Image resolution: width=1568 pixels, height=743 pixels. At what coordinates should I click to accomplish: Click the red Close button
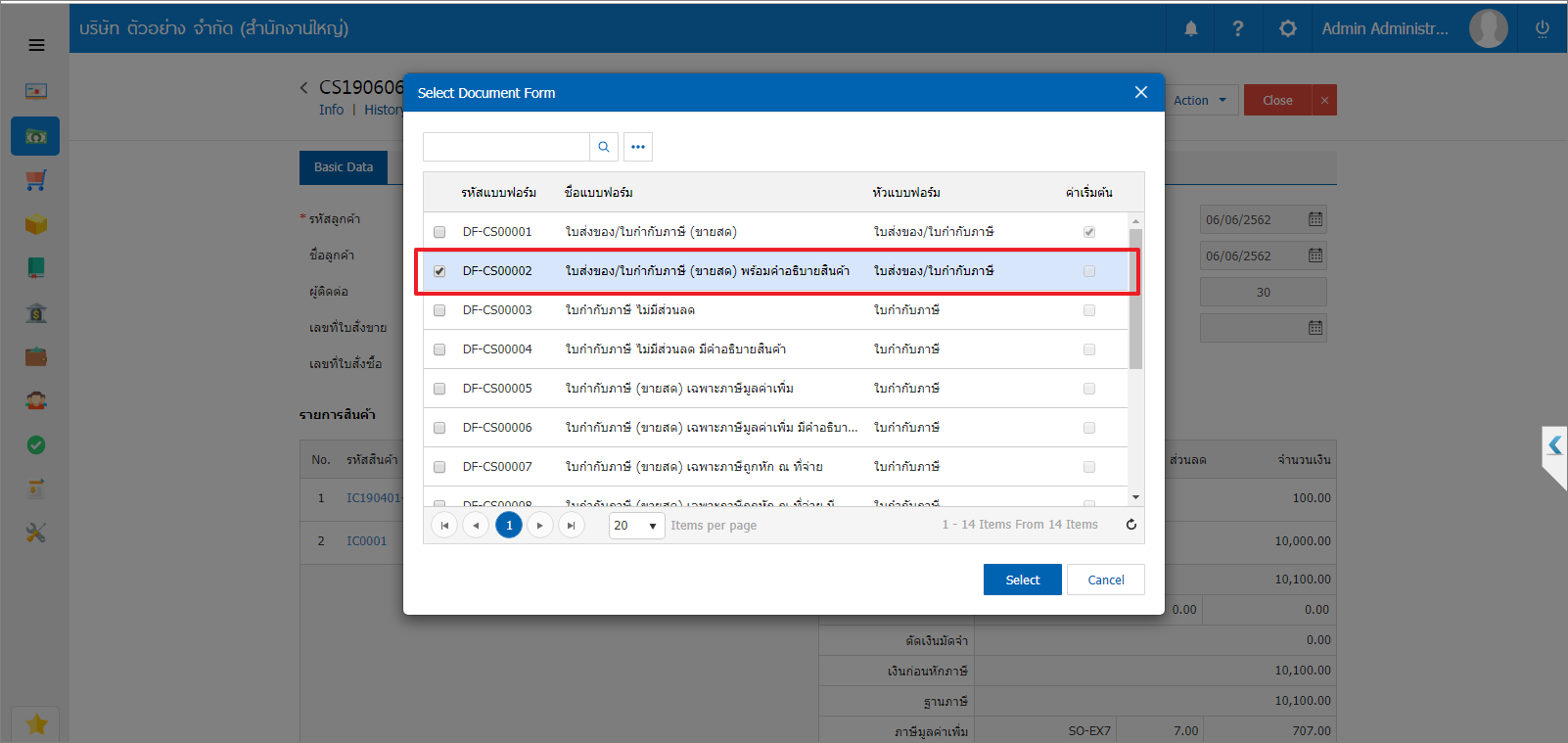[x=1277, y=100]
